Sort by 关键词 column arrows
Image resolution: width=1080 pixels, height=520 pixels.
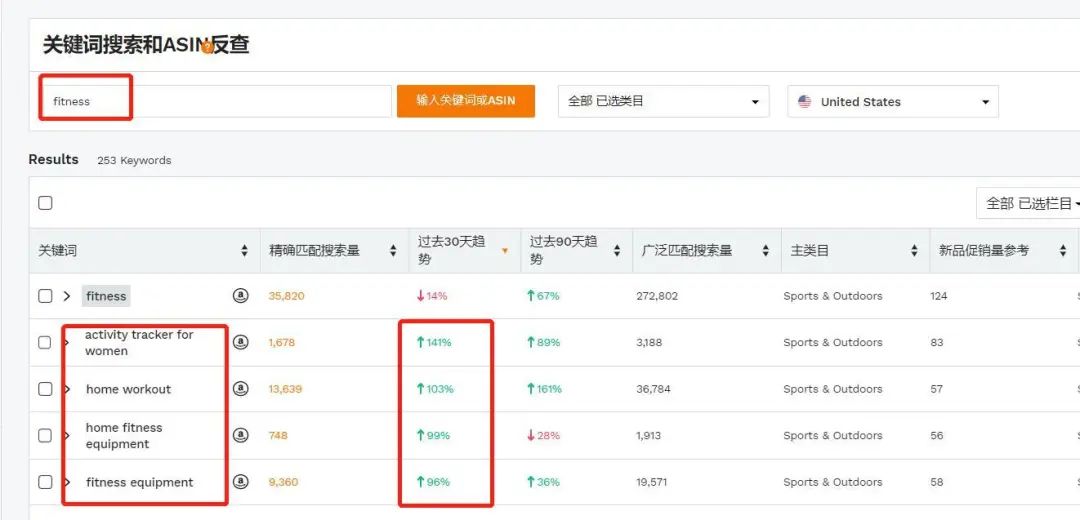(x=245, y=251)
